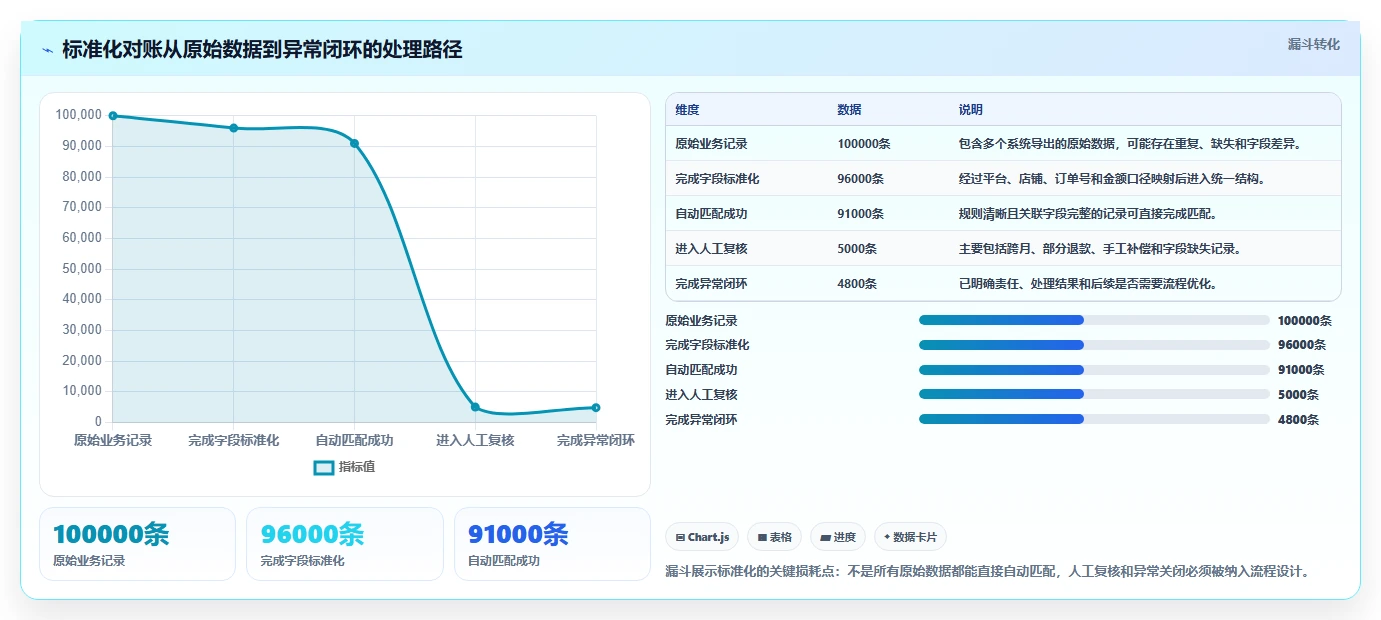The width and height of the screenshot is (1381, 620).
Task: Click the 数据卡片 chip
Action: (910, 537)
